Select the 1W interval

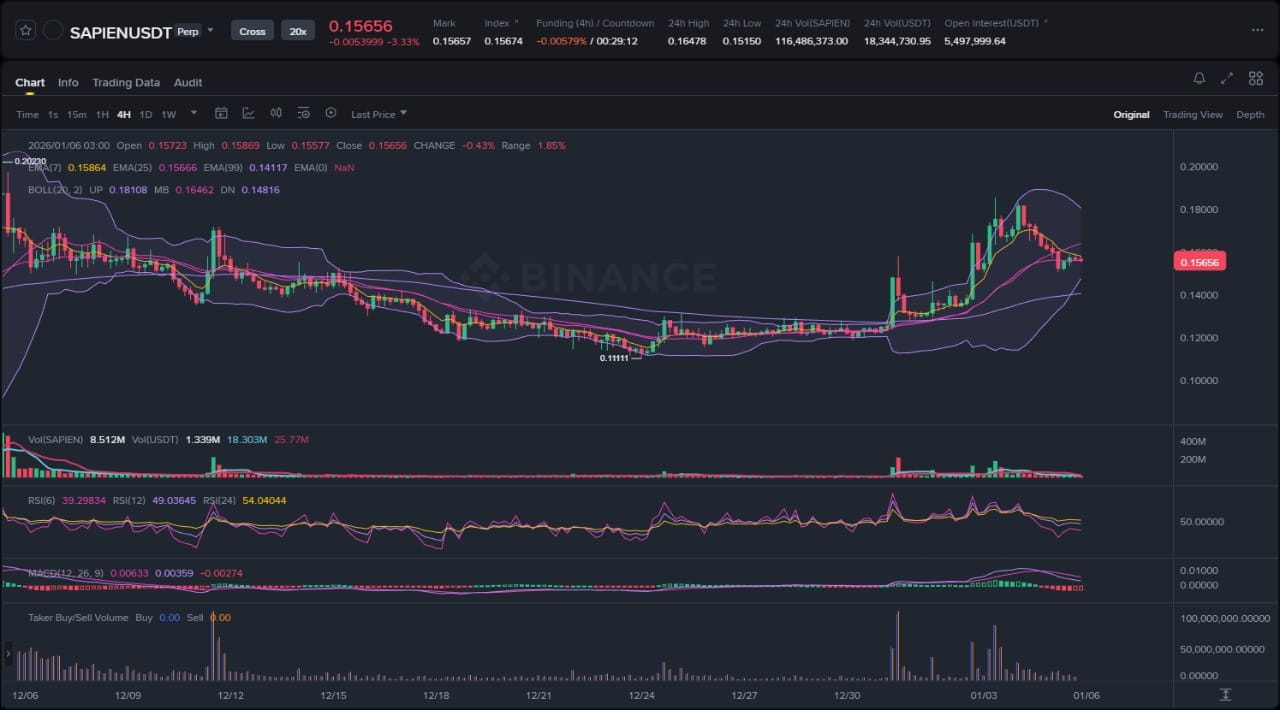169,115
